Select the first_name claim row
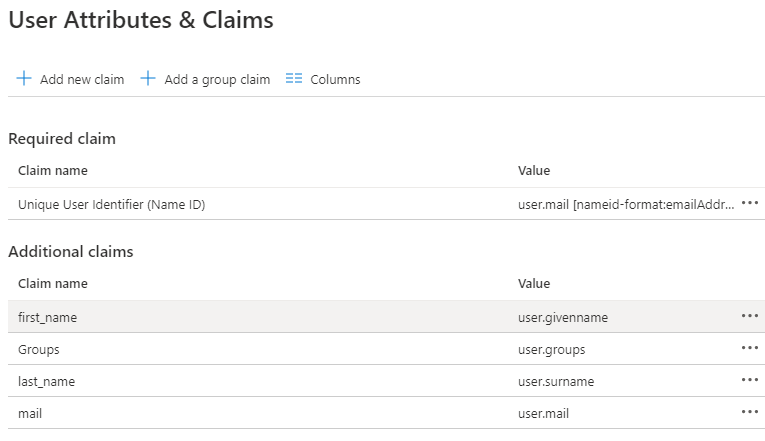 (48, 317)
